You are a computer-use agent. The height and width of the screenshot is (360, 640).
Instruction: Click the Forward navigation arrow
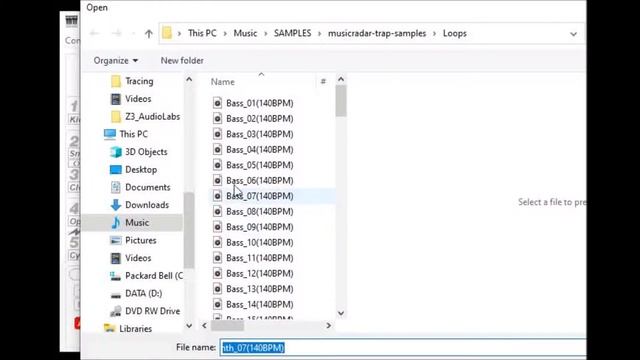(117, 33)
